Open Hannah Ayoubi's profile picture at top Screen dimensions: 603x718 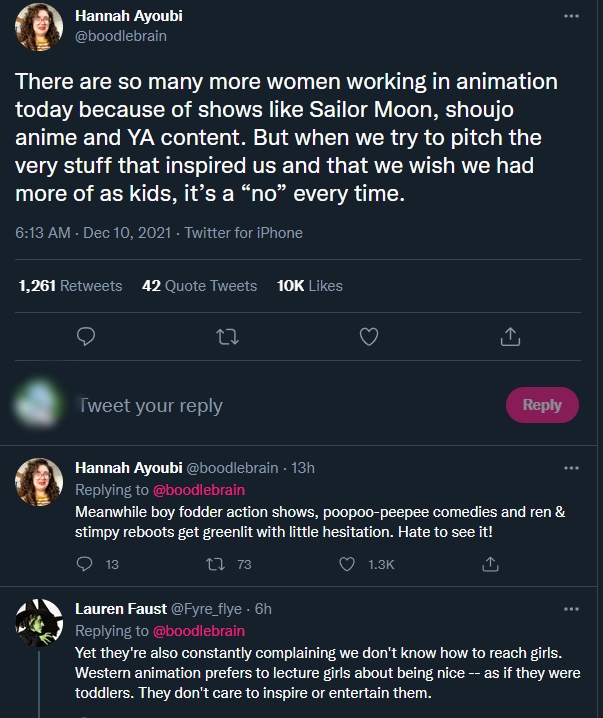(x=39, y=27)
